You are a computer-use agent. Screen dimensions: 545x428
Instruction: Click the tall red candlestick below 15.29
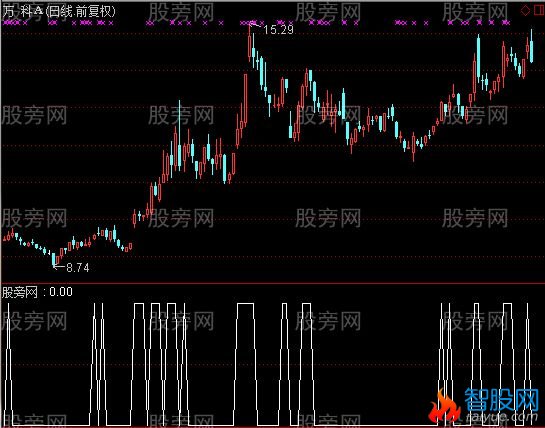(x=250, y=43)
